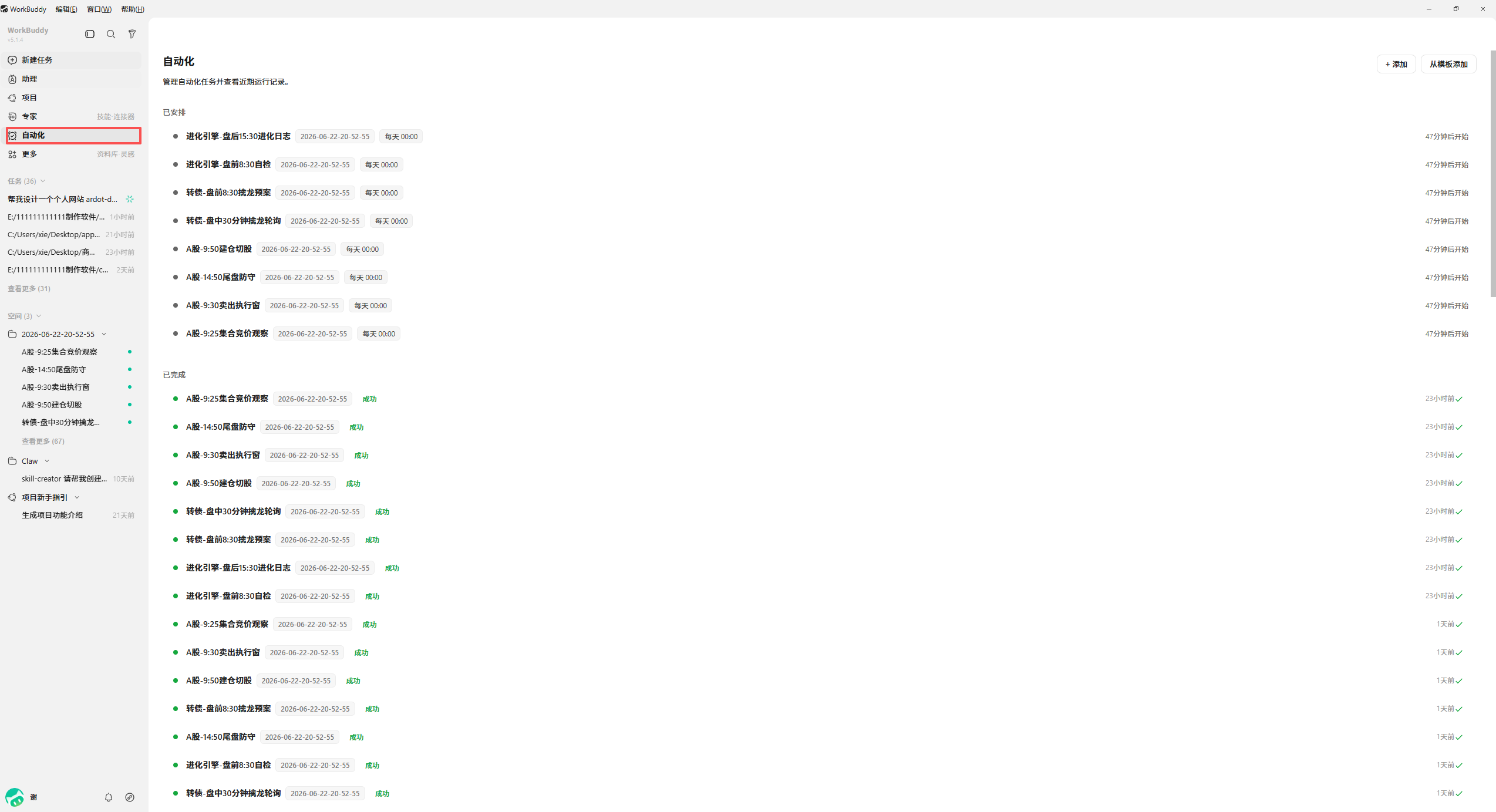
Task: Toggle the 项目新手指引 chevron
Action: coord(77,497)
